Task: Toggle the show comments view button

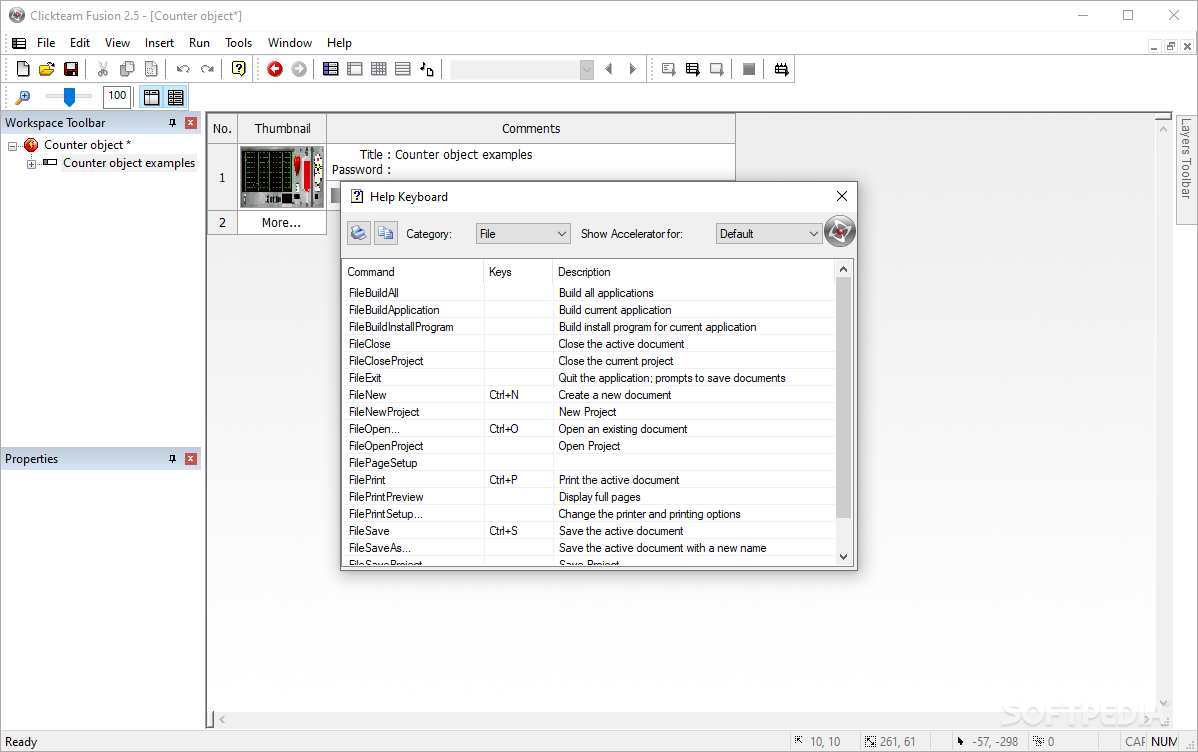Action: [176, 97]
